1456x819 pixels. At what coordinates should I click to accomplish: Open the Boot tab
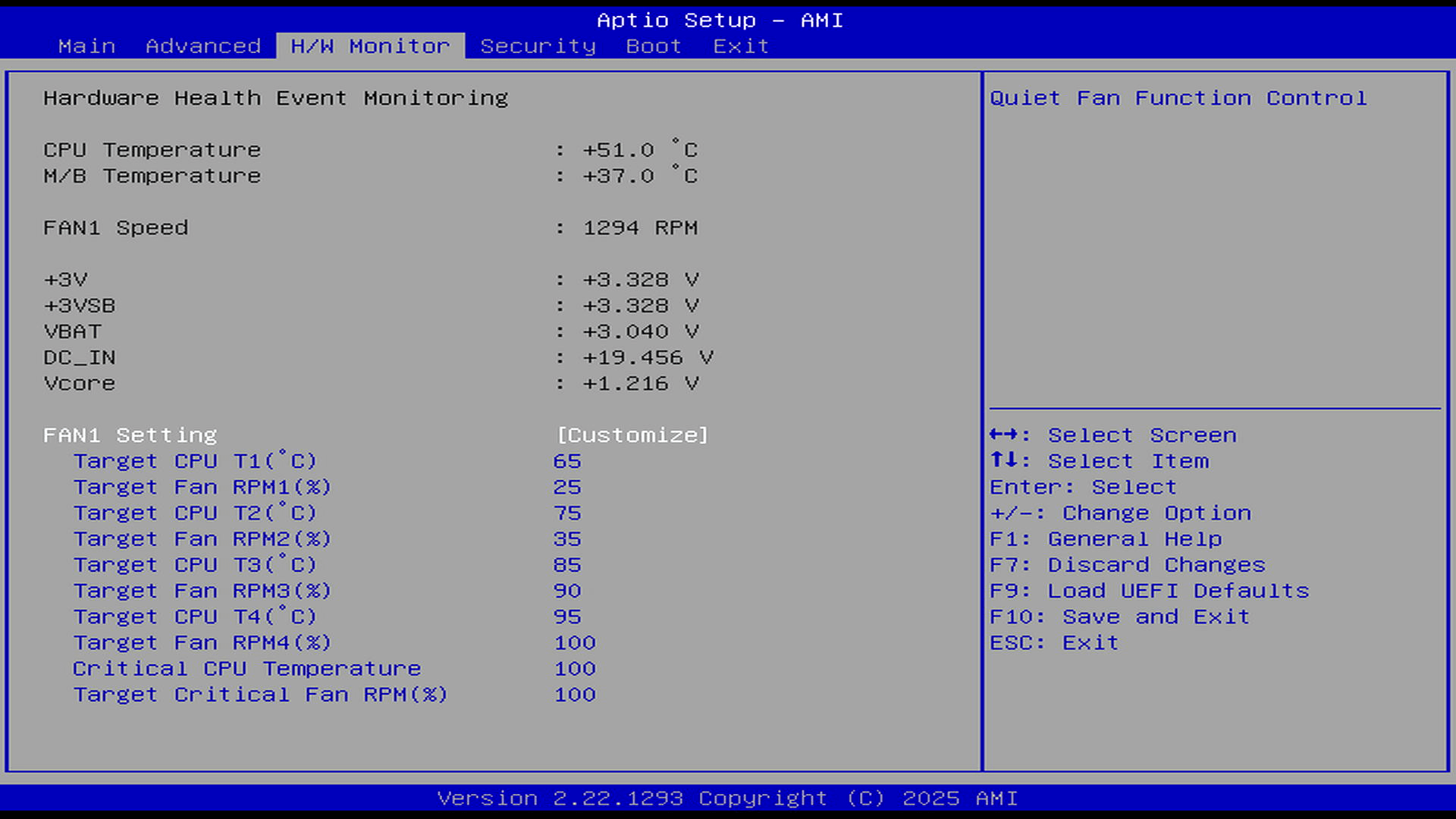pyautogui.click(x=653, y=46)
